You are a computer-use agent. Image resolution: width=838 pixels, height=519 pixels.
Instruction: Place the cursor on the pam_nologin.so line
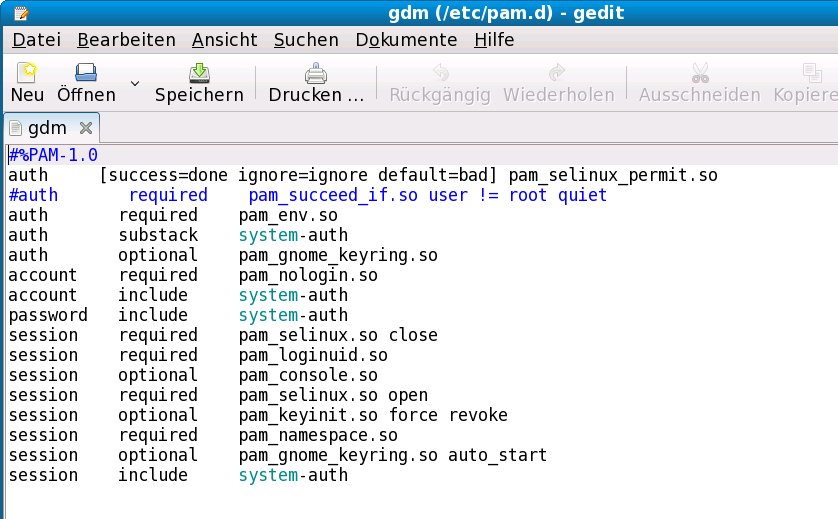pos(309,275)
